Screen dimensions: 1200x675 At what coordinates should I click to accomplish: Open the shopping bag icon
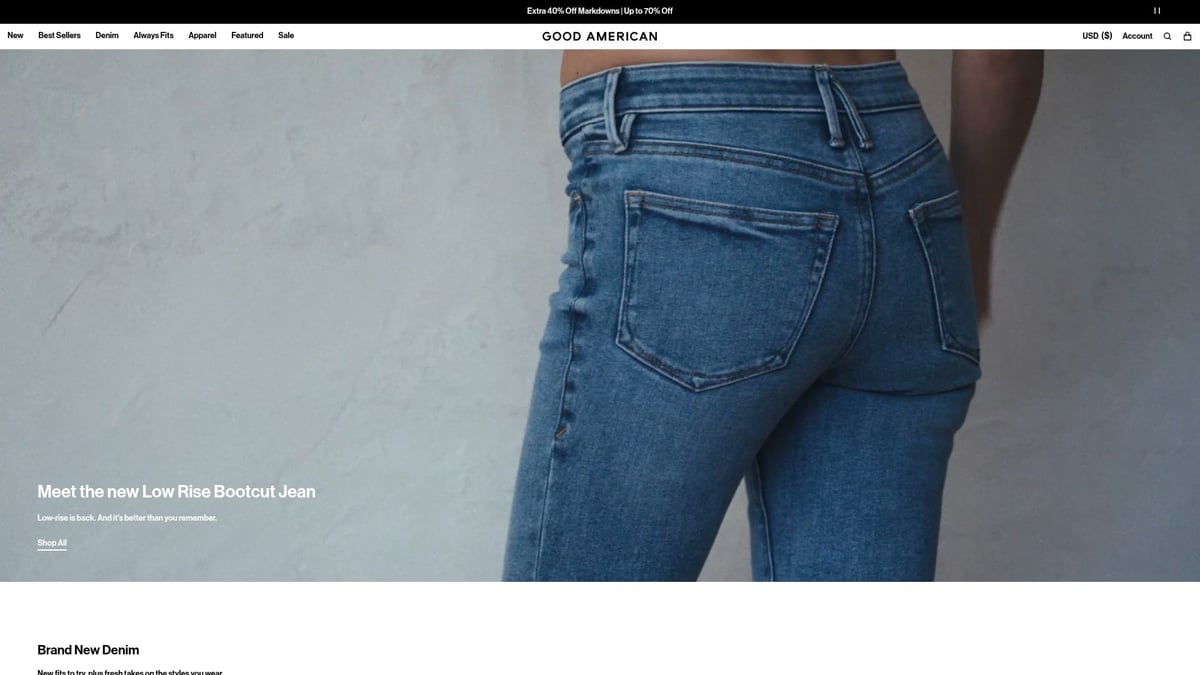(1187, 36)
